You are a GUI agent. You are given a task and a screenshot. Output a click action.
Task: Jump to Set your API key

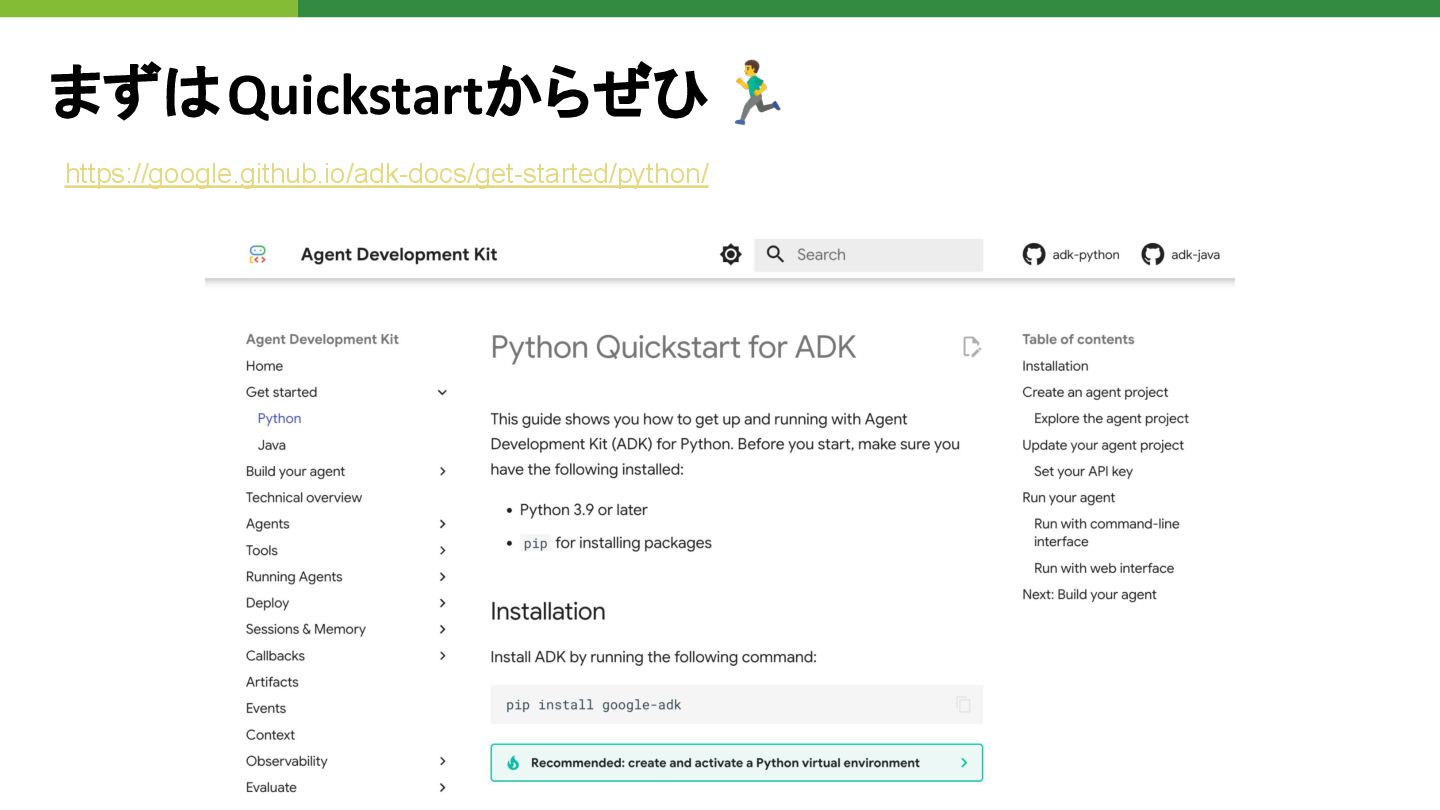tap(1083, 471)
